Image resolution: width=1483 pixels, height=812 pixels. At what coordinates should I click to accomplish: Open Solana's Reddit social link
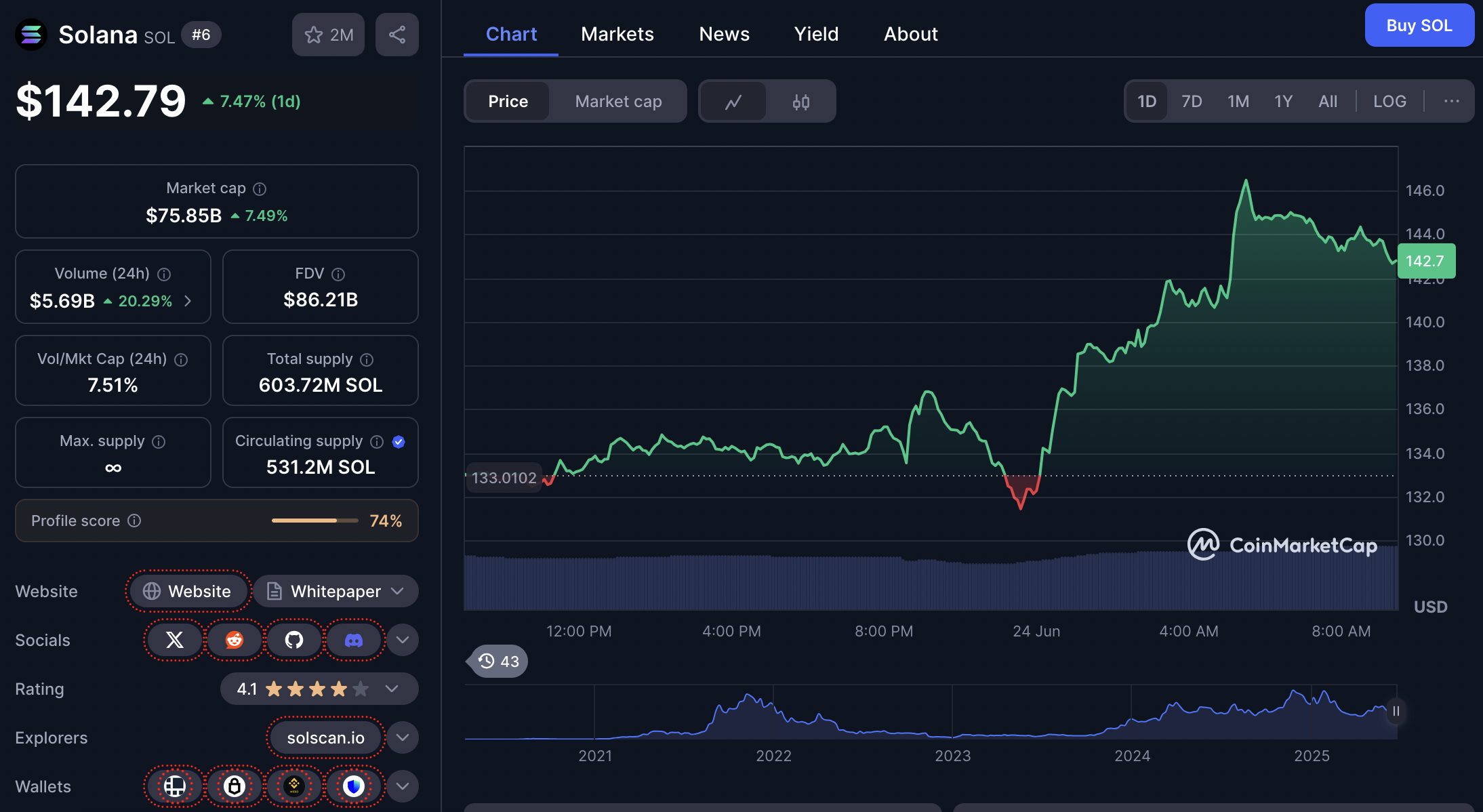(235, 640)
